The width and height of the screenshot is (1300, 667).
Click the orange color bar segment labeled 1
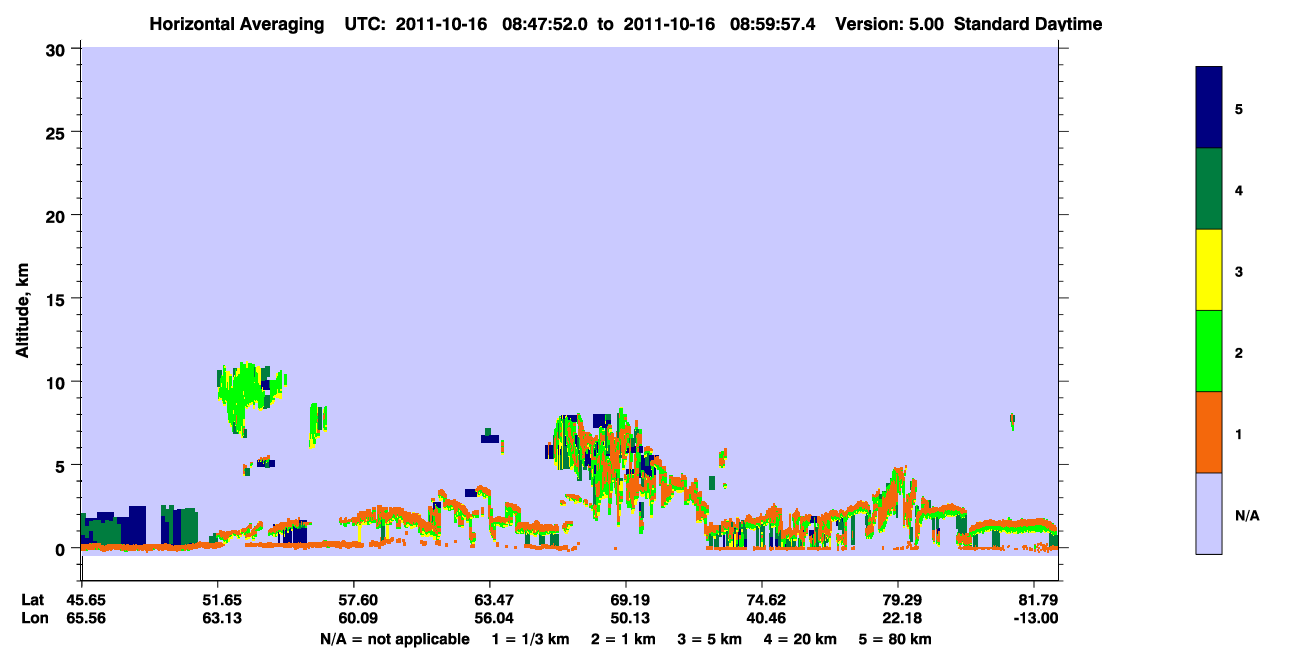click(x=1209, y=432)
